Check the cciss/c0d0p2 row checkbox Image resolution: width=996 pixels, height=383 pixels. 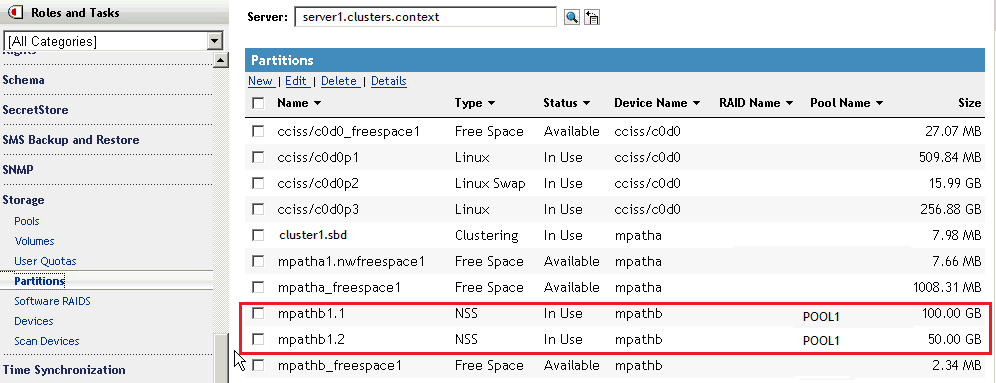pos(258,183)
